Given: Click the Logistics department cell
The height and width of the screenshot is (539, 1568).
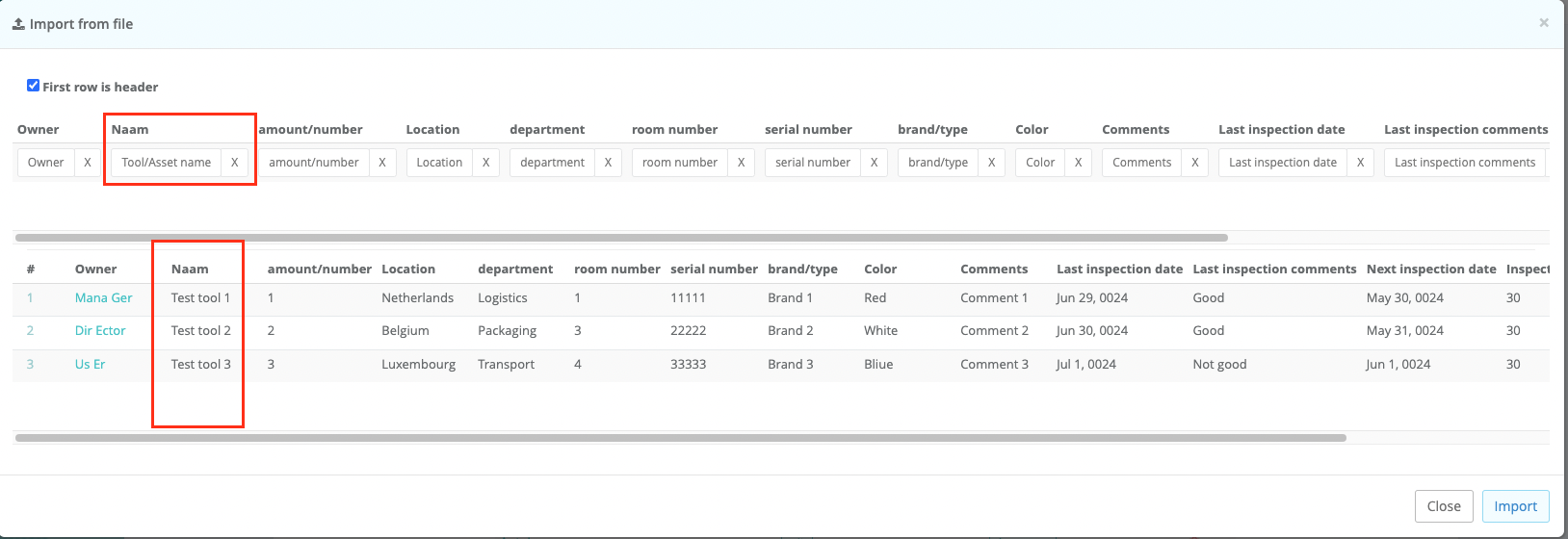Looking at the screenshot, I should pos(503,298).
